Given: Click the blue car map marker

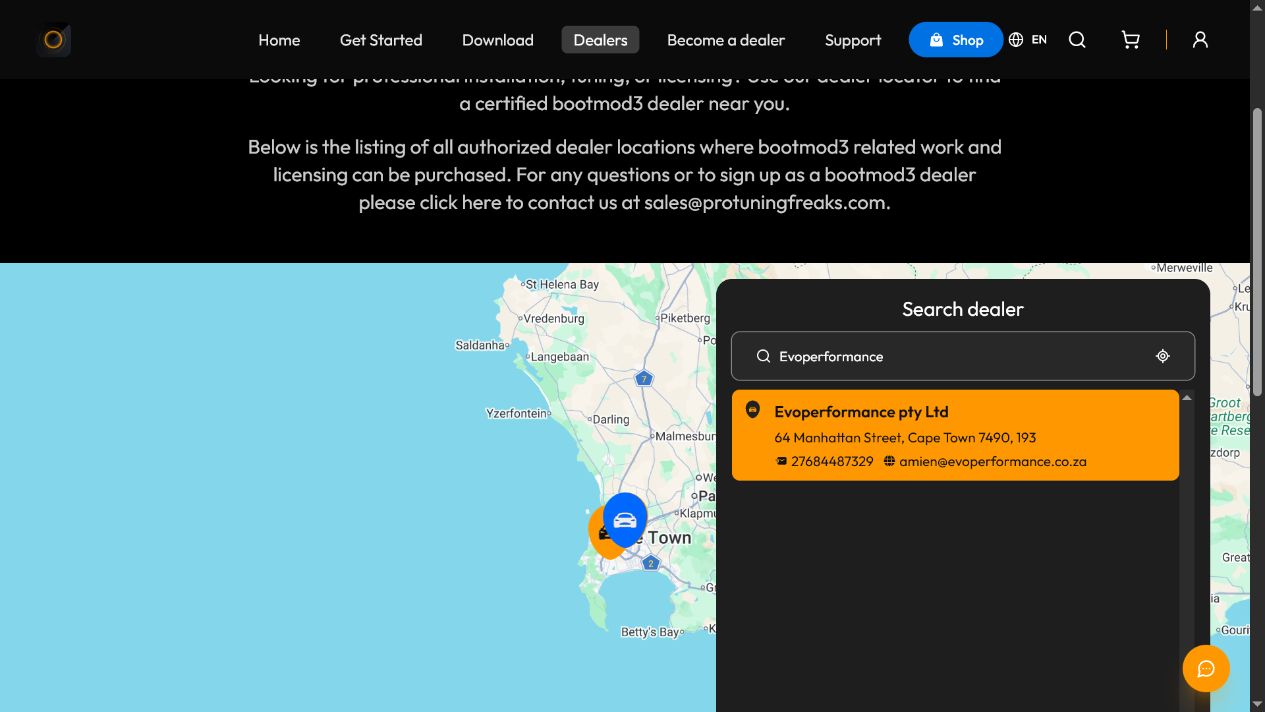Looking at the screenshot, I should (x=625, y=520).
